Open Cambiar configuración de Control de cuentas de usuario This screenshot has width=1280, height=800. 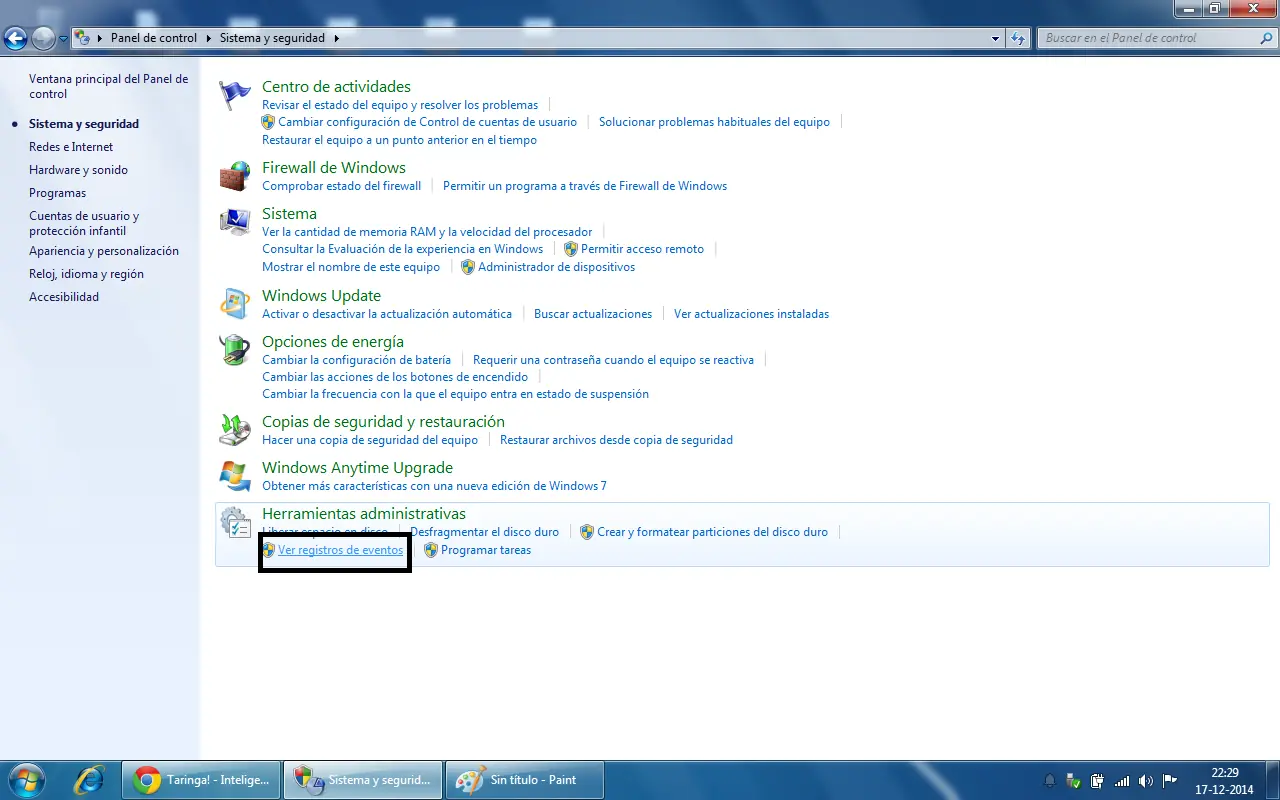point(427,122)
